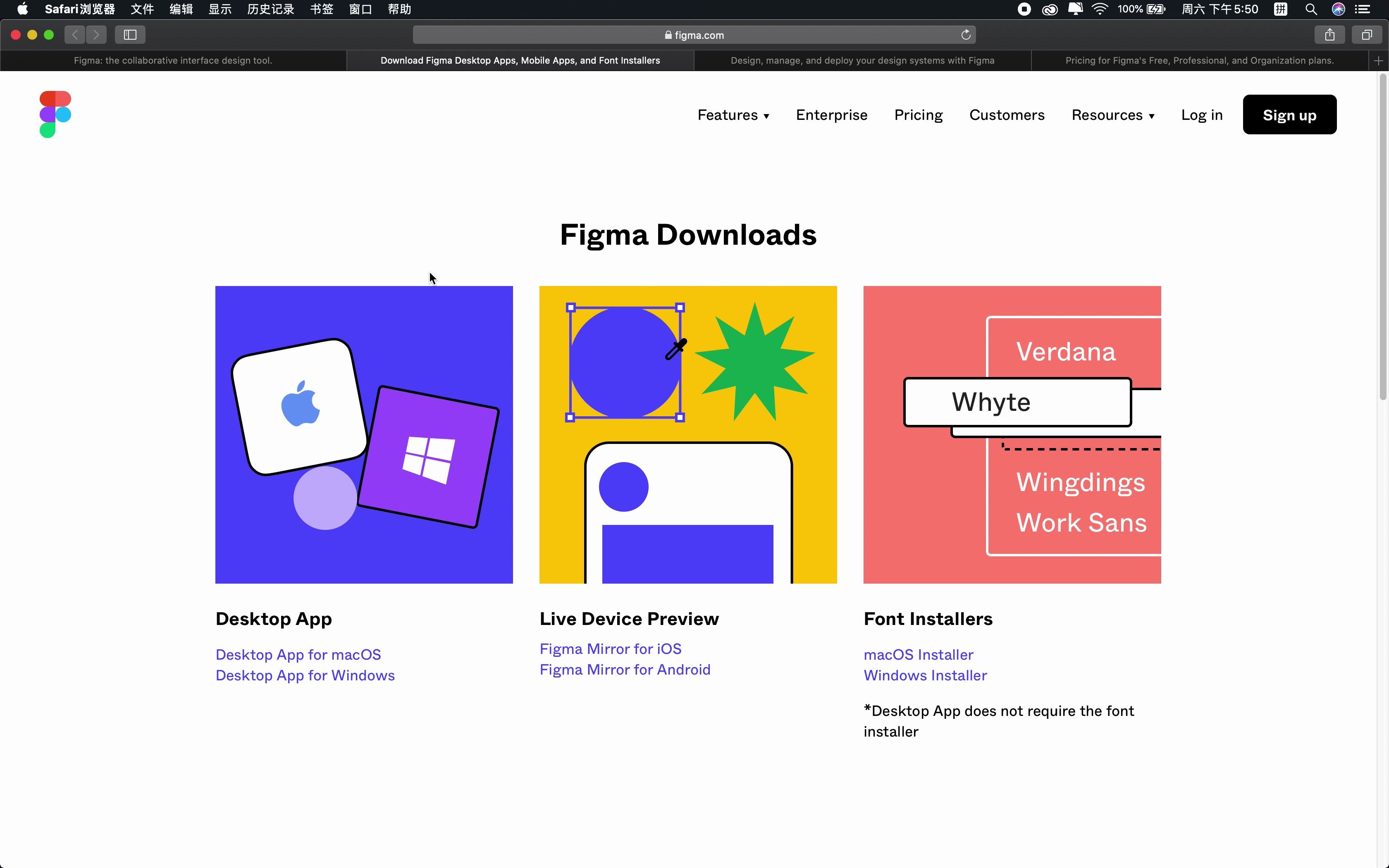
Task: Click the reload page icon
Action: coord(965,35)
